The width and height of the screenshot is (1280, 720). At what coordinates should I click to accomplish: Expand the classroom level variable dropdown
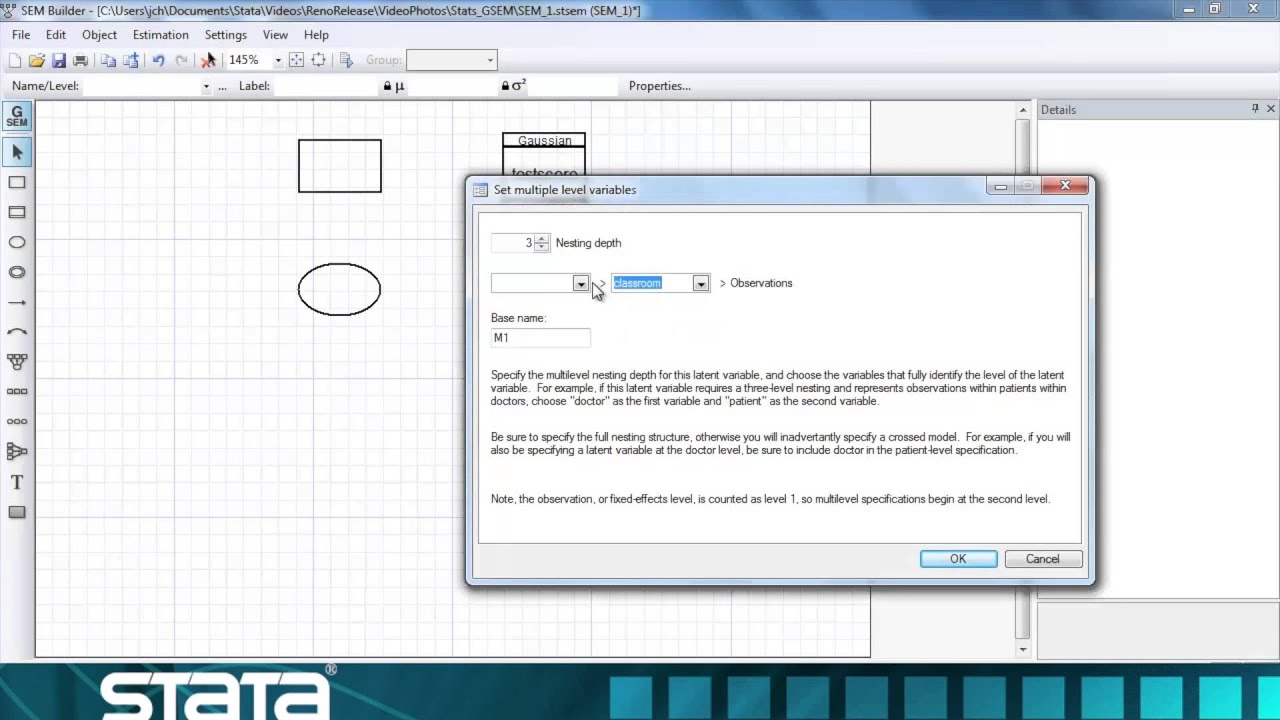pos(700,284)
